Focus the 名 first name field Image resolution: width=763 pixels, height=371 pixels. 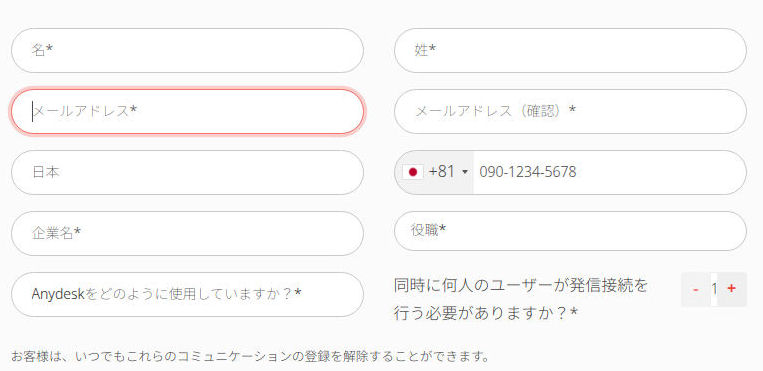[187, 50]
